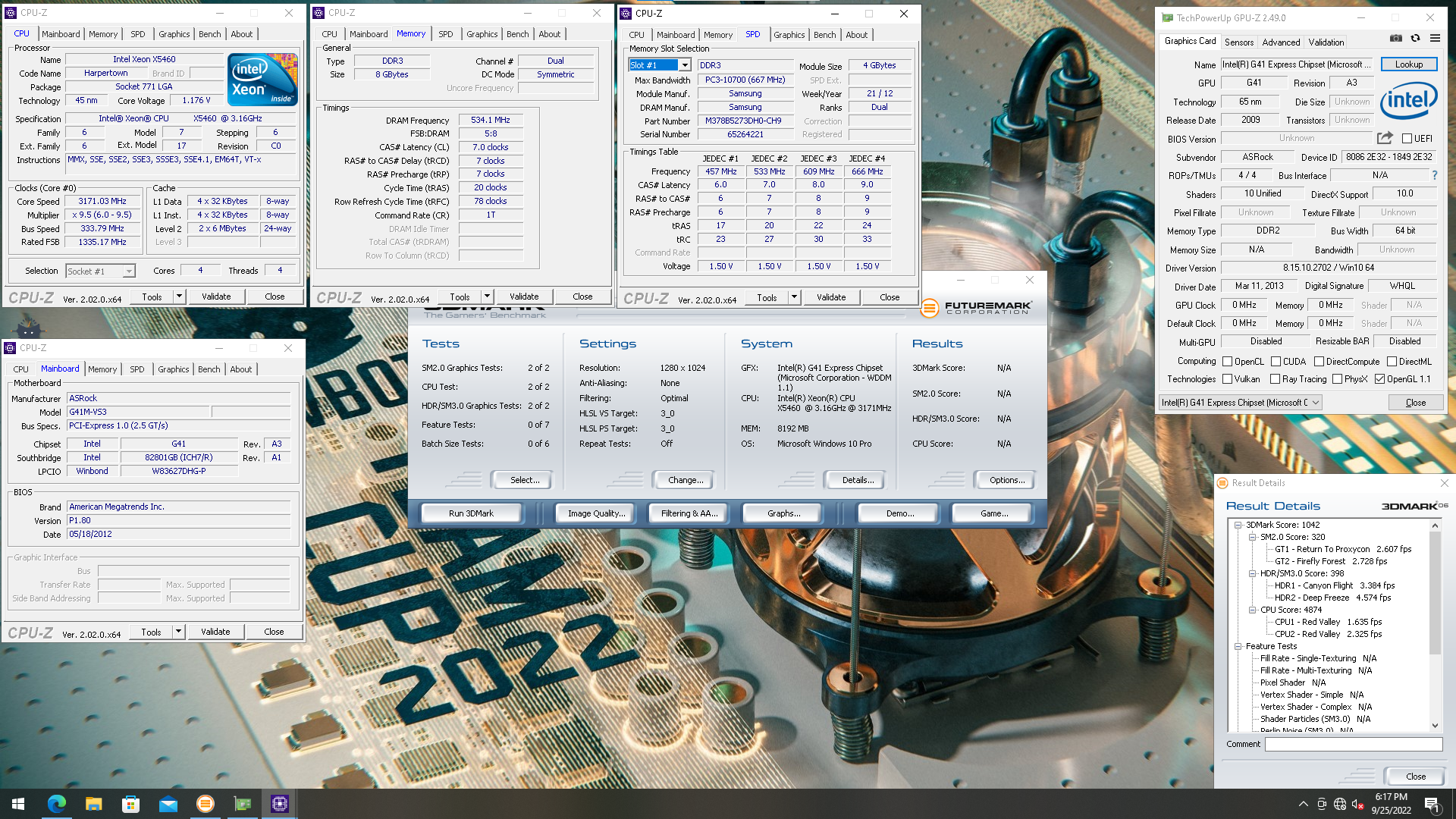Open Bench tab in the CPU-Z CPU window
The image size is (1456, 819).
[x=210, y=34]
